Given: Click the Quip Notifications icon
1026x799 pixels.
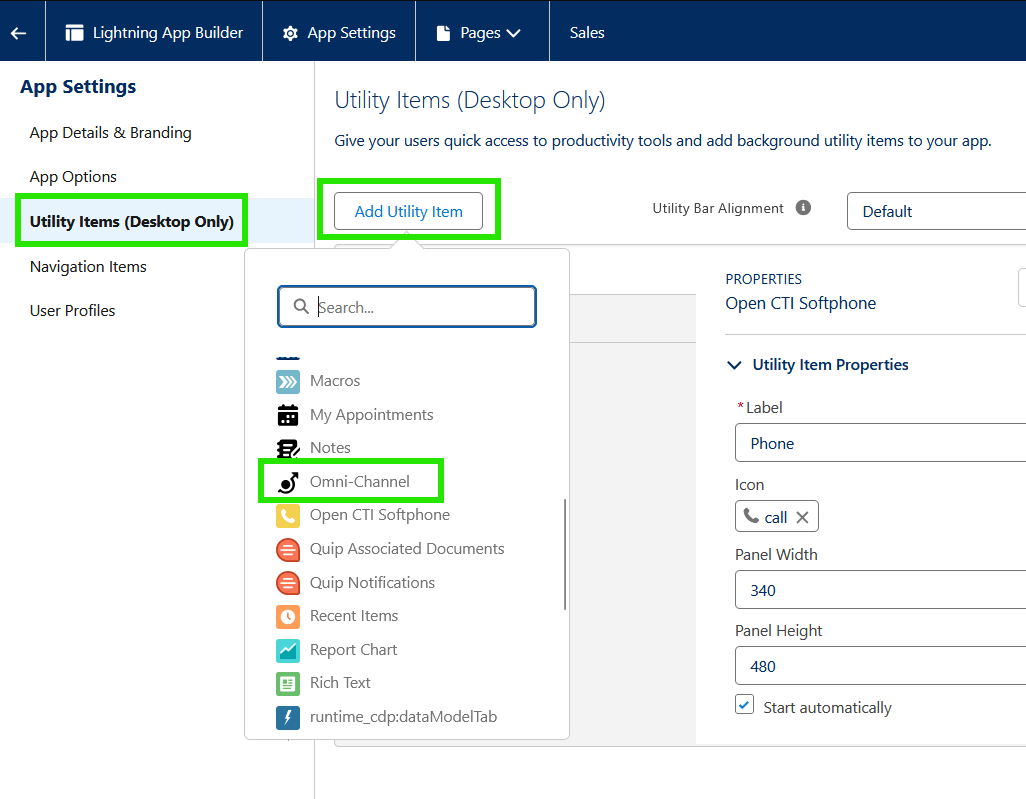Looking at the screenshot, I should 288,583.
